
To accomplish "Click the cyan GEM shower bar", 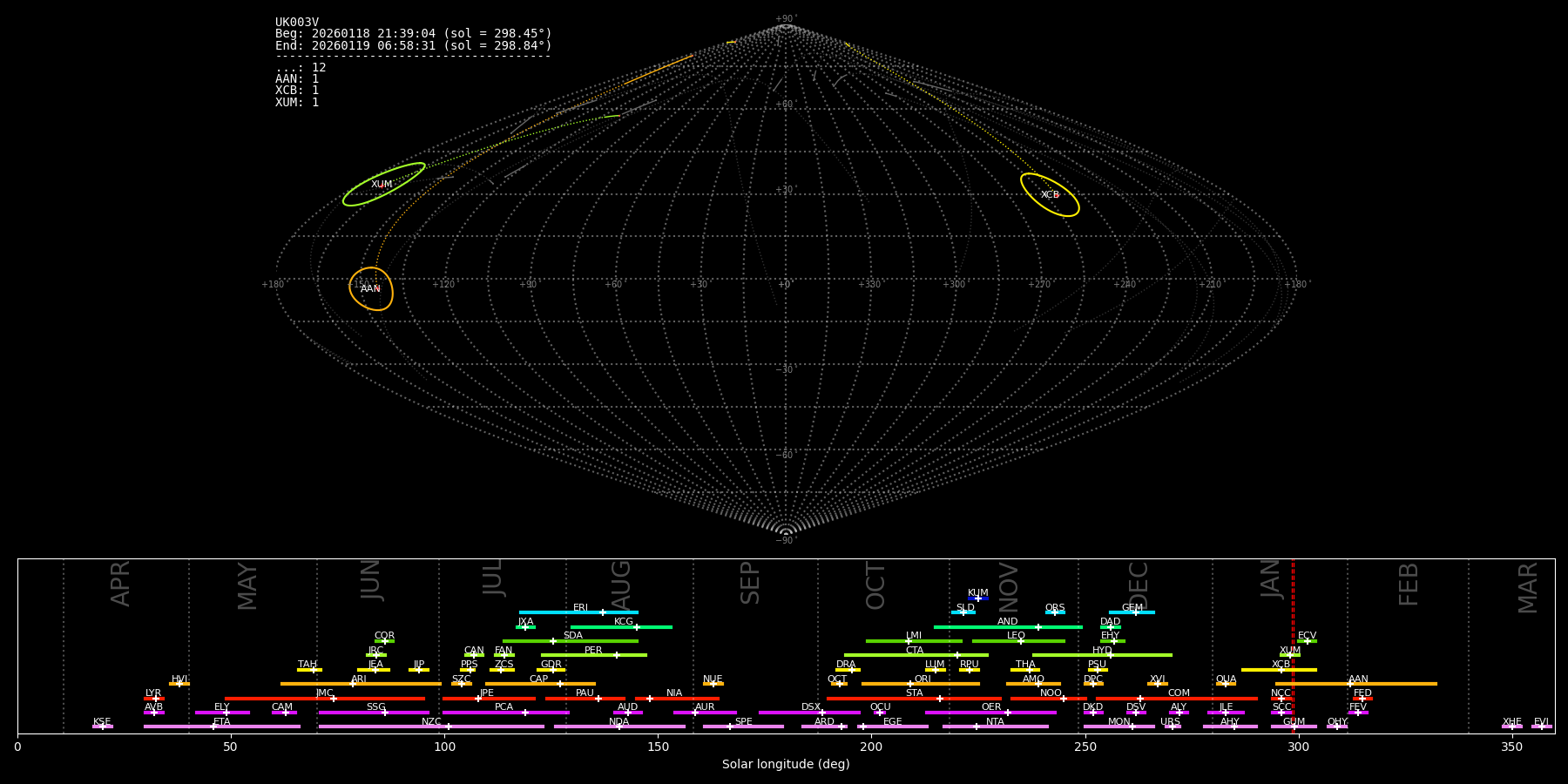I will [1132, 612].
